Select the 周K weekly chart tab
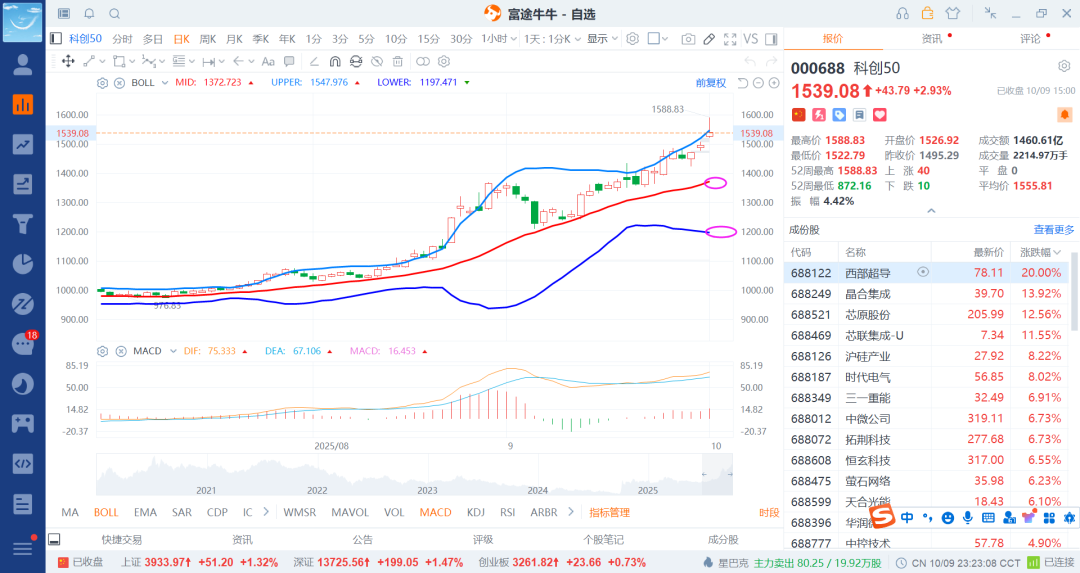Screen dimensions: 1080x573 coord(208,39)
